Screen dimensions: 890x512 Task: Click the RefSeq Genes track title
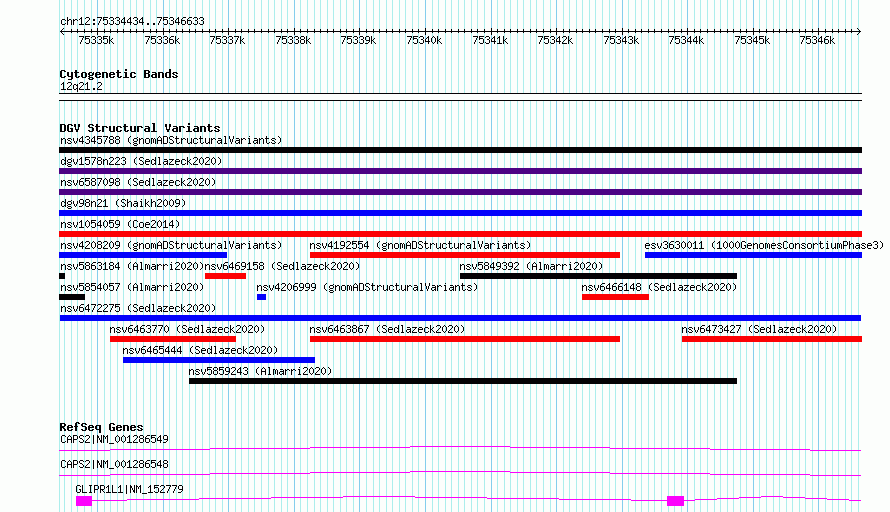click(x=102, y=427)
